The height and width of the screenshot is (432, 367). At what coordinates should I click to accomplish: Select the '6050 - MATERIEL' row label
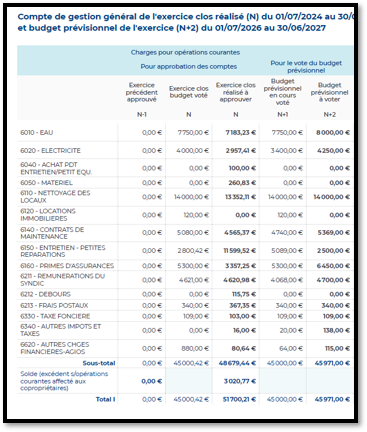pos(46,183)
